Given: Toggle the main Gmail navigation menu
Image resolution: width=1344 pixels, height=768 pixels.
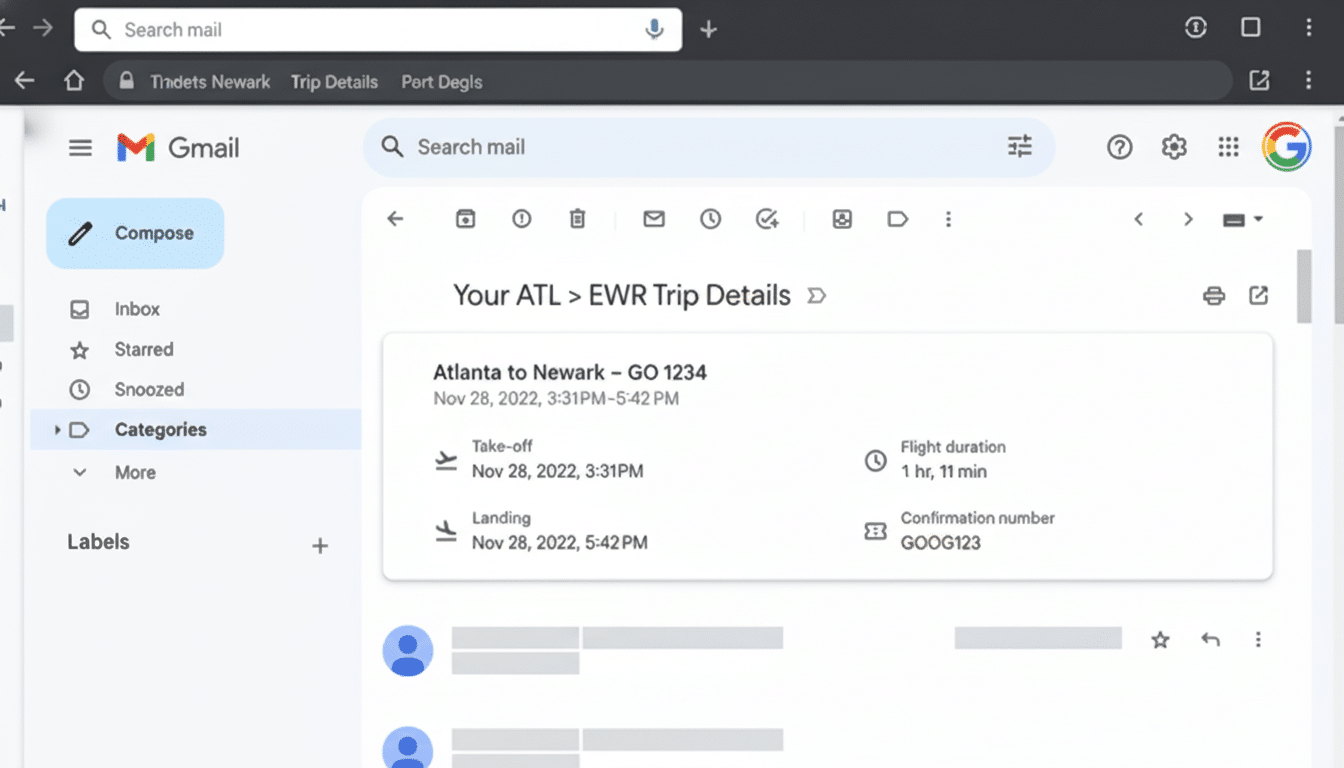Looking at the screenshot, I should 80,146.
